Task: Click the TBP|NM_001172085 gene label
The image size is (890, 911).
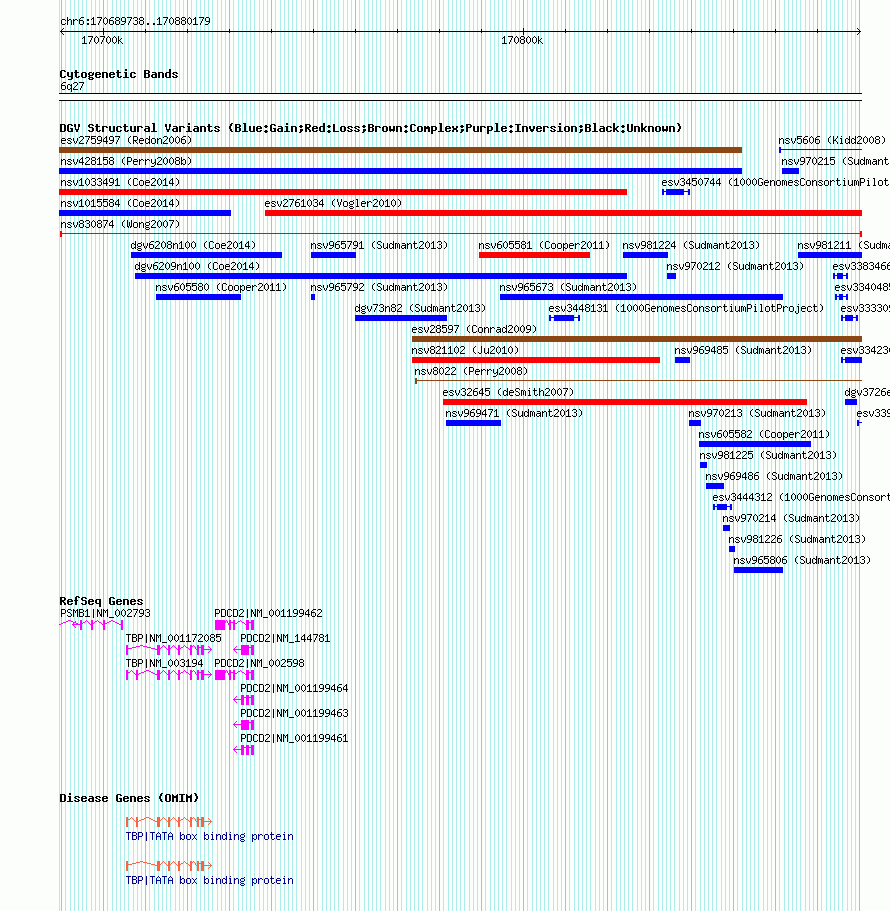Action: point(174,638)
